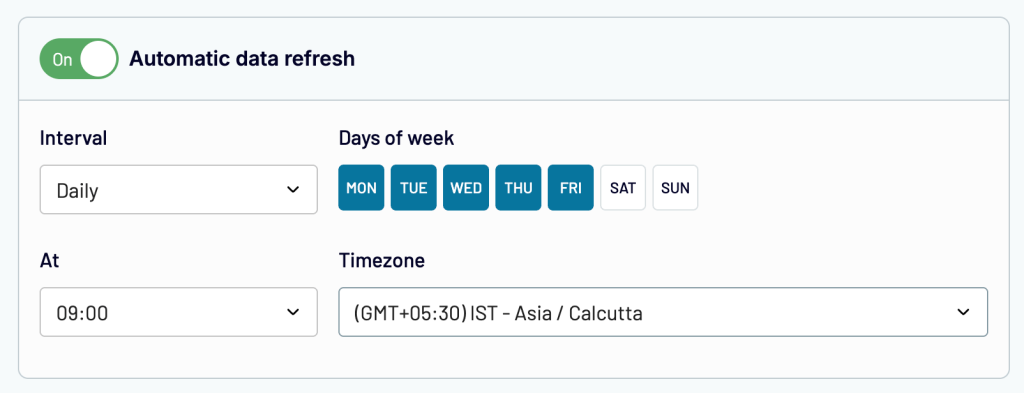Click the Interval field label
This screenshot has height=393, width=1024.
tap(73, 138)
